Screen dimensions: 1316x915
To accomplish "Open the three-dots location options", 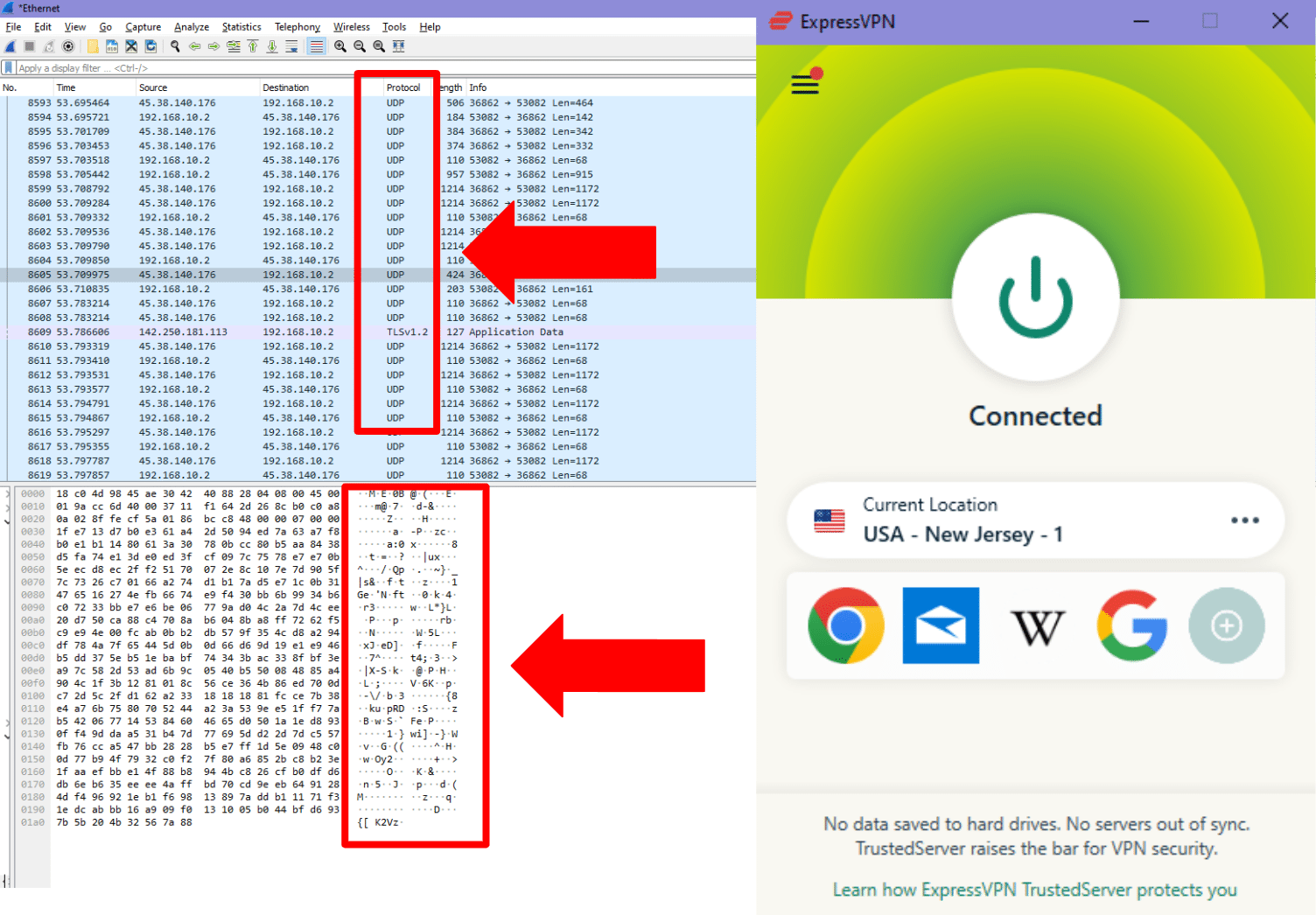I will pos(1244,520).
